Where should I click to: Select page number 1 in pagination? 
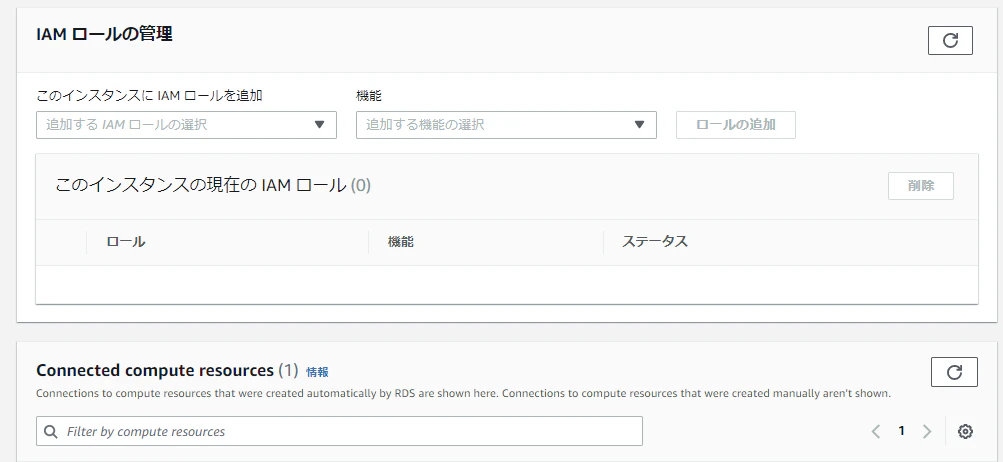[x=901, y=431]
